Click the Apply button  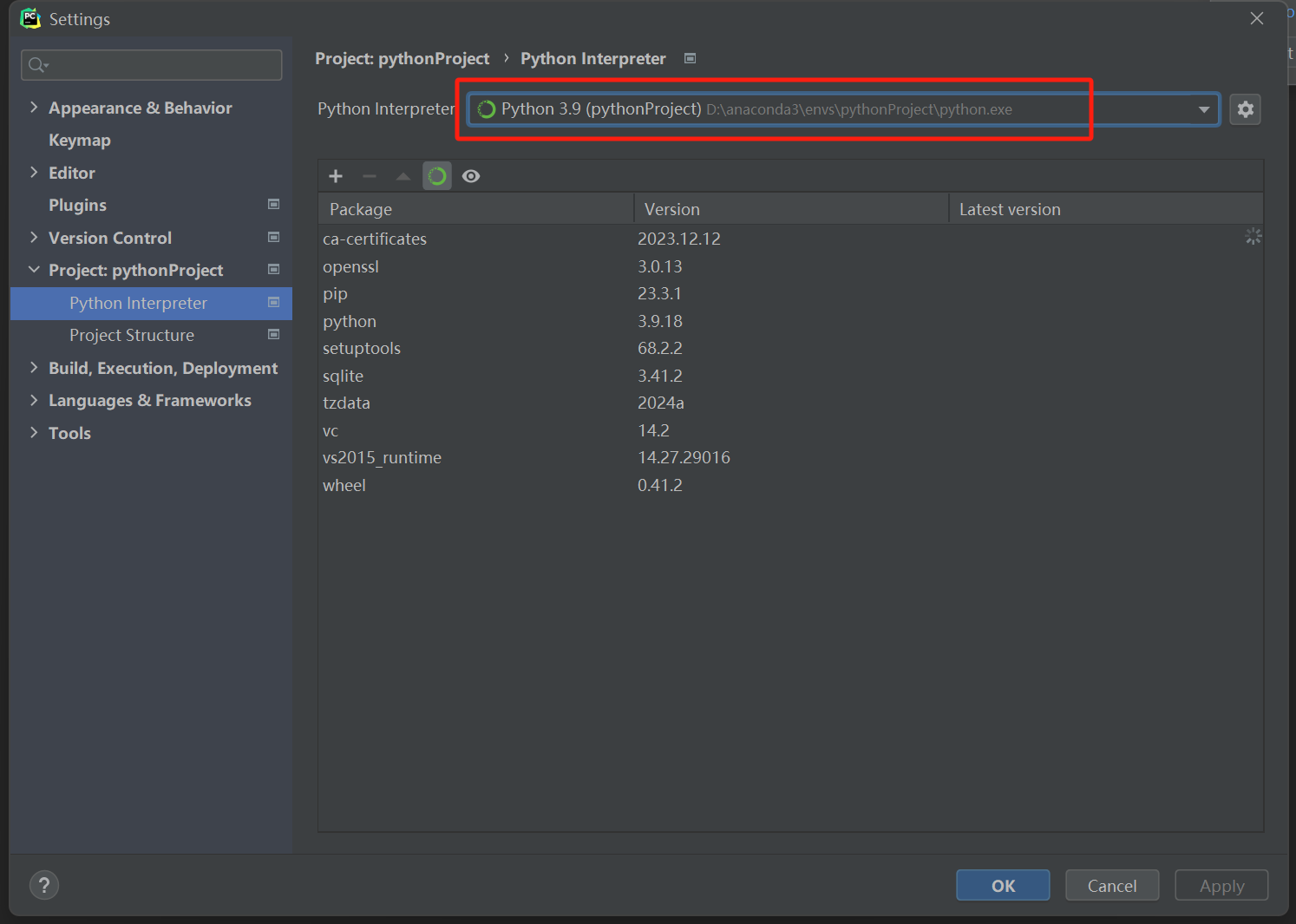pos(1221,885)
